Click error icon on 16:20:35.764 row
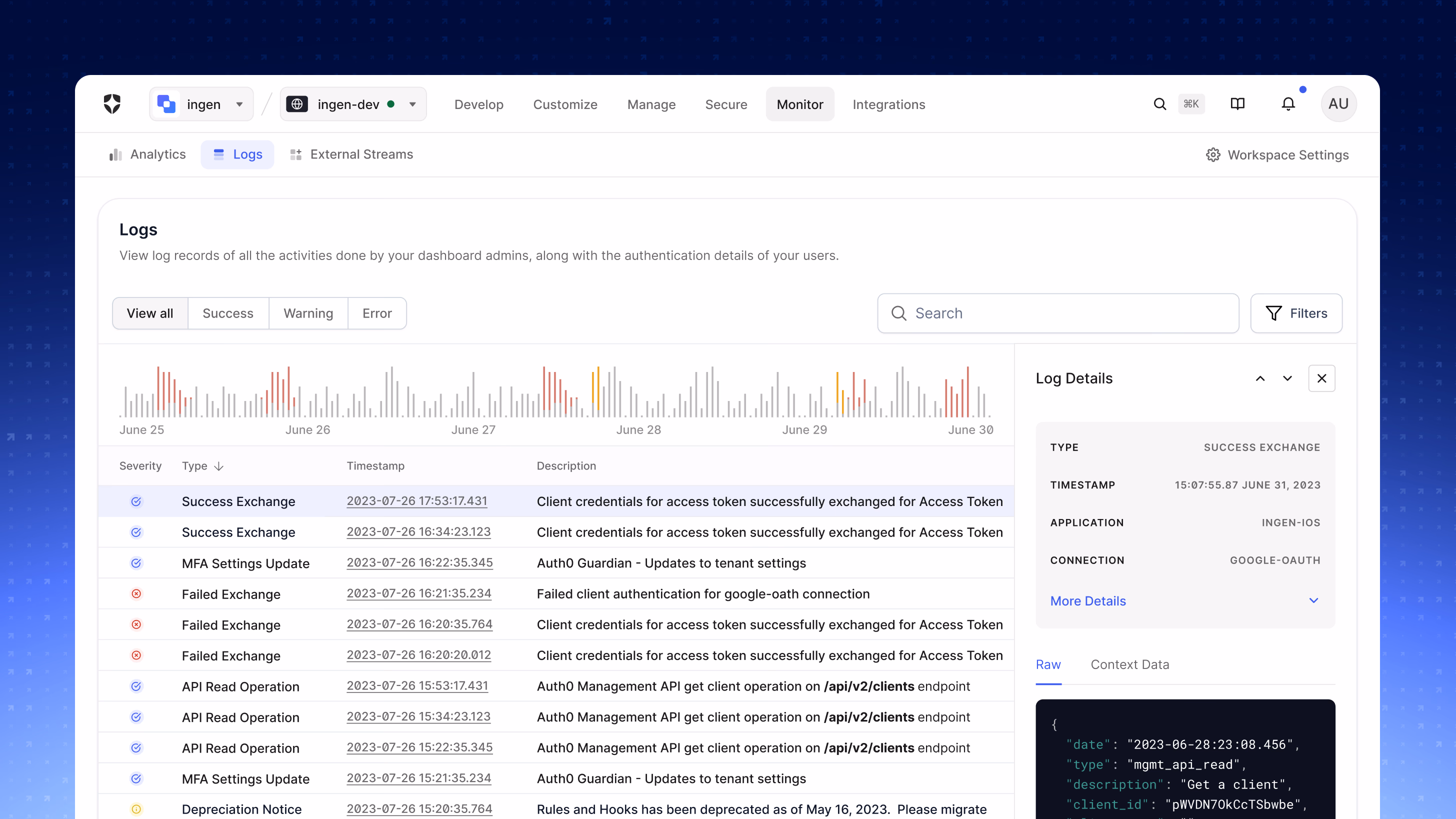 136,624
